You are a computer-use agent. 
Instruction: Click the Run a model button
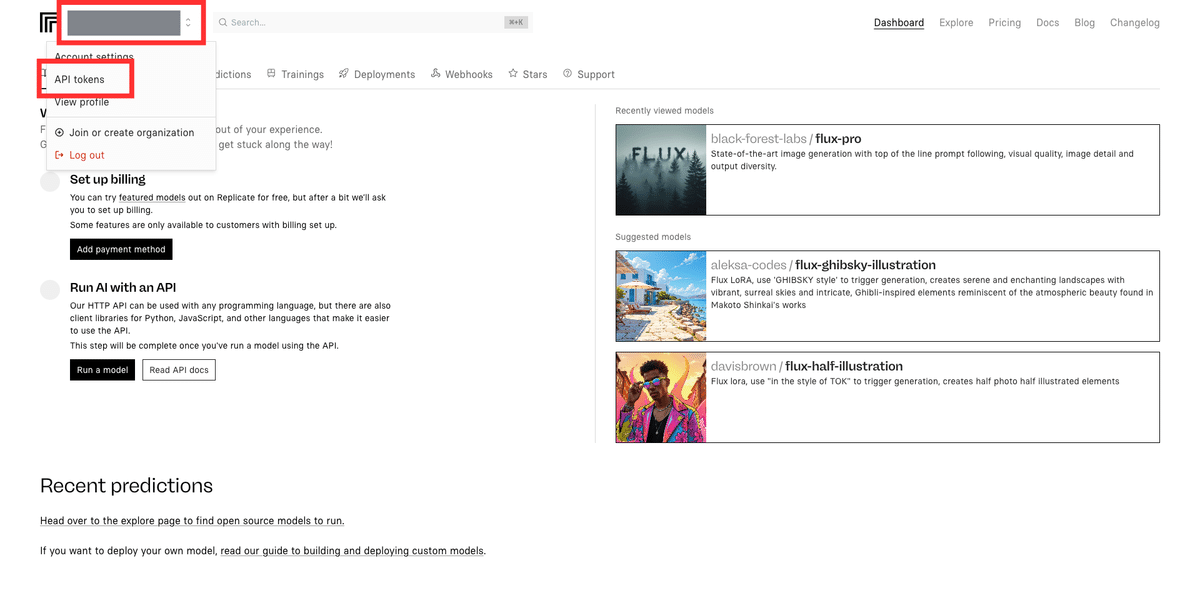(x=102, y=370)
